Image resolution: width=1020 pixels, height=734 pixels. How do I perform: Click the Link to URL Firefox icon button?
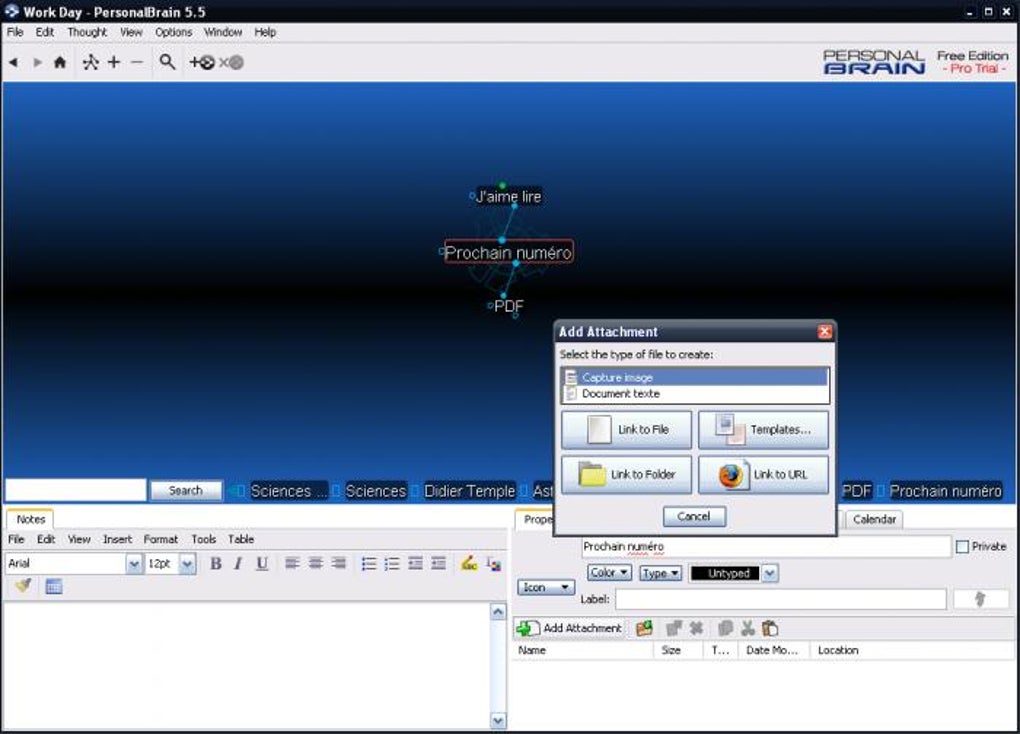(x=763, y=474)
